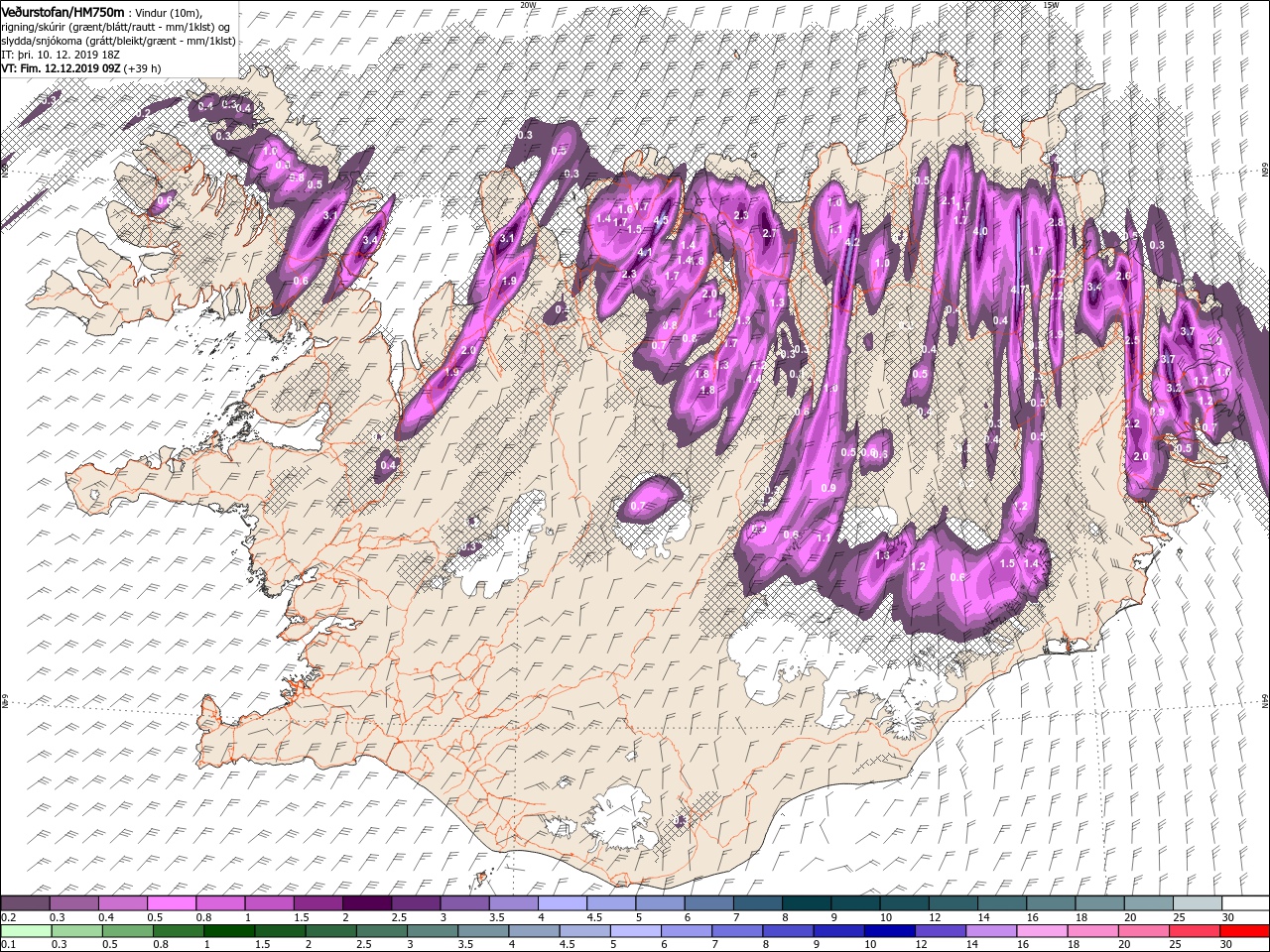This screenshot has width=1270, height=952.
Task: Pick top-row legend swatch between 2 and 2.5
Action: click(x=366, y=903)
